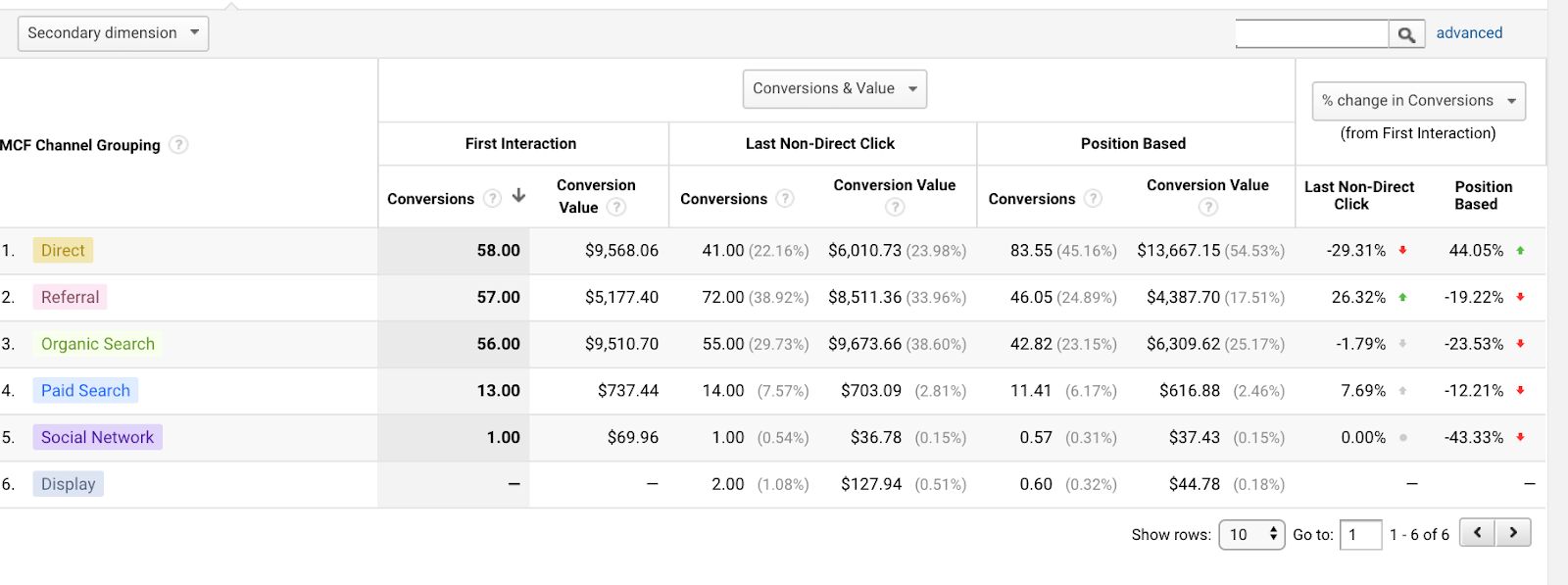Select the -23.53% Position Based change
Viewport: 1568px width, 585px height.
1474,344
